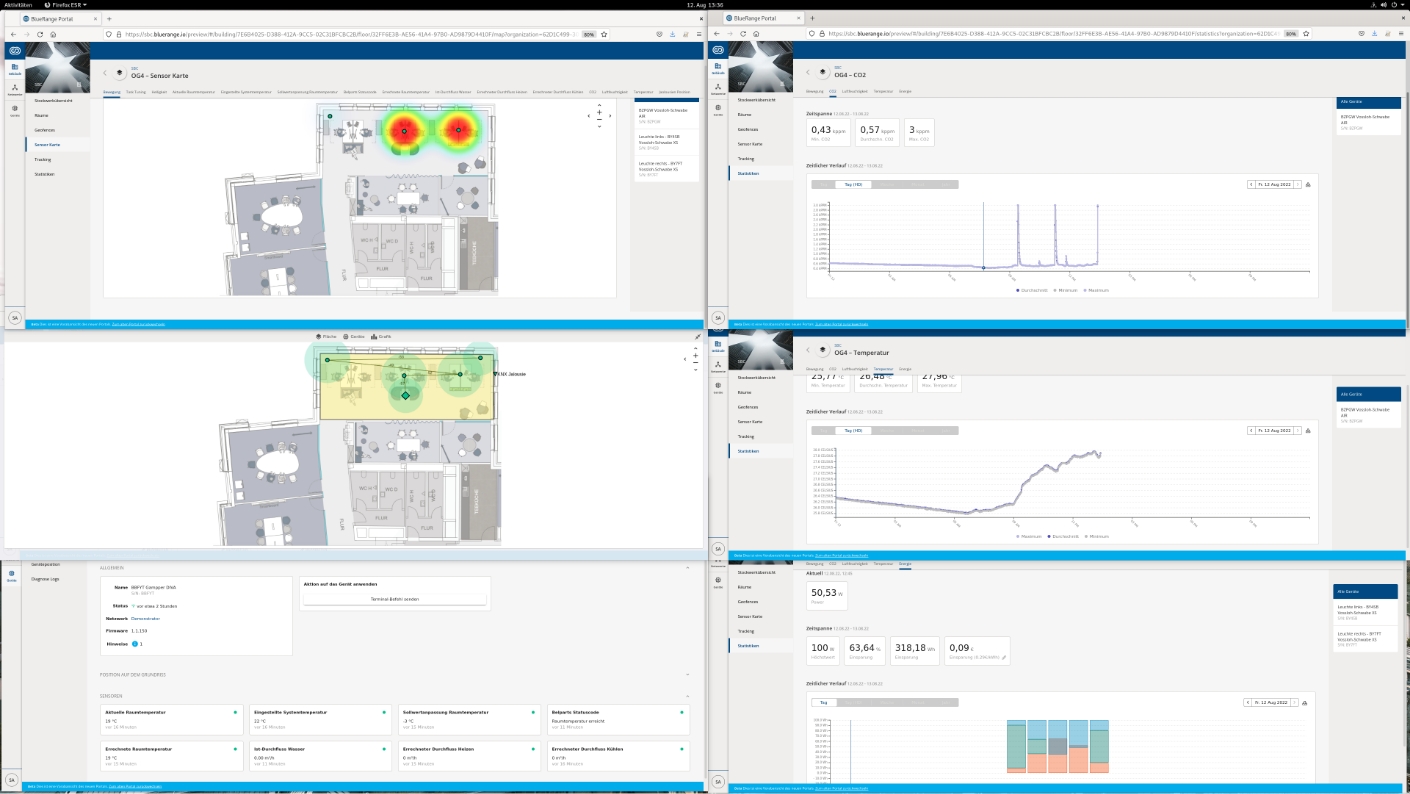1410x794 pixels.
Task: Click the Gebäude icon in the top-left sidebar
Action: [x=15, y=67]
